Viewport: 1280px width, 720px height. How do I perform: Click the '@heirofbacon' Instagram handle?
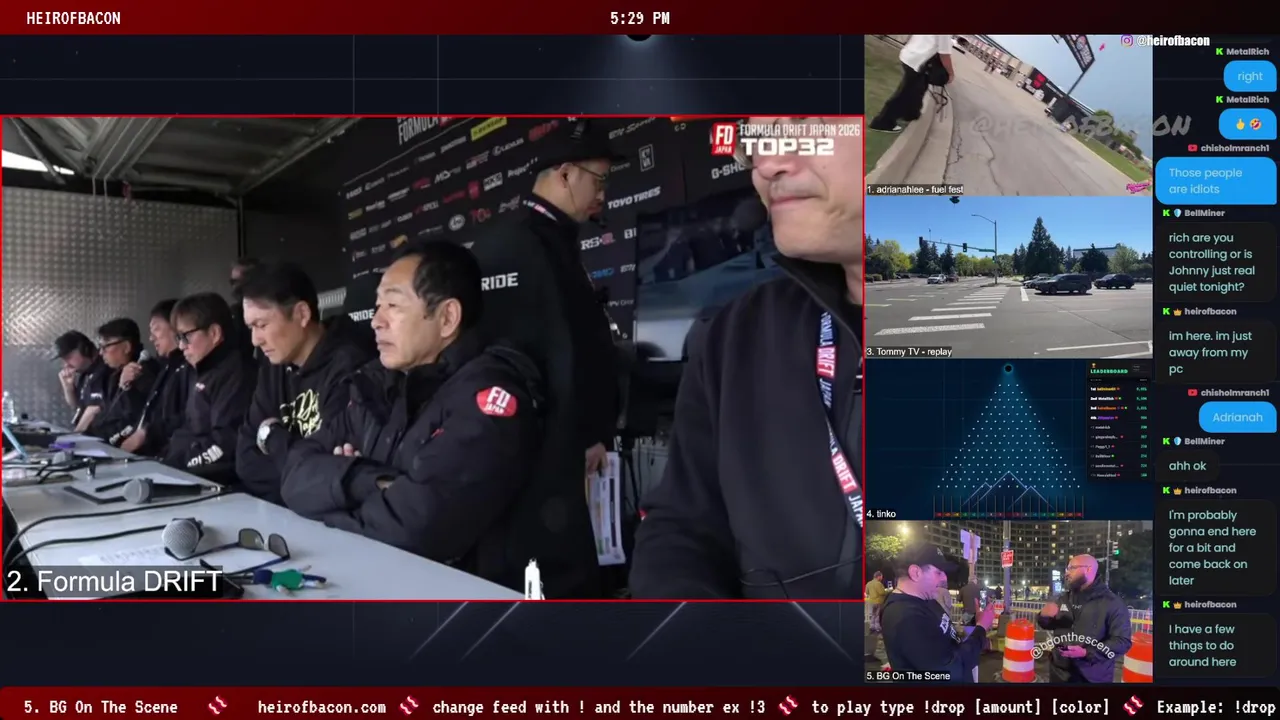point(1172,41)
